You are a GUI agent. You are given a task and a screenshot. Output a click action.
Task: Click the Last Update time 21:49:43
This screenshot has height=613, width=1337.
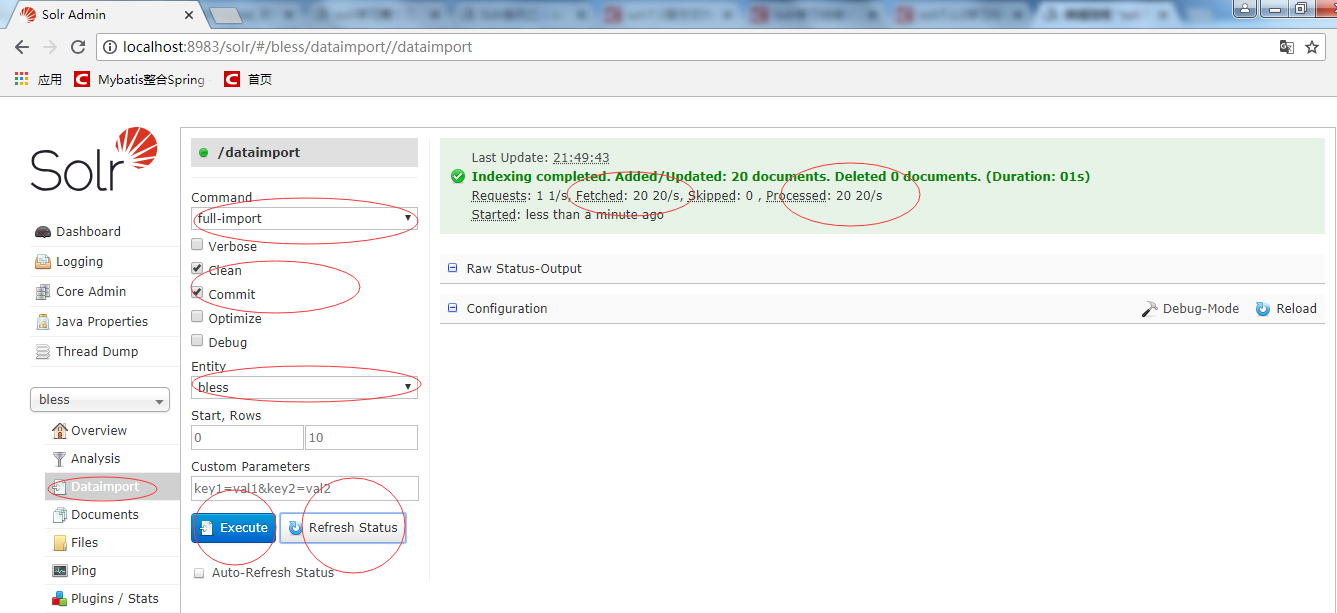[x=581, y=157]
